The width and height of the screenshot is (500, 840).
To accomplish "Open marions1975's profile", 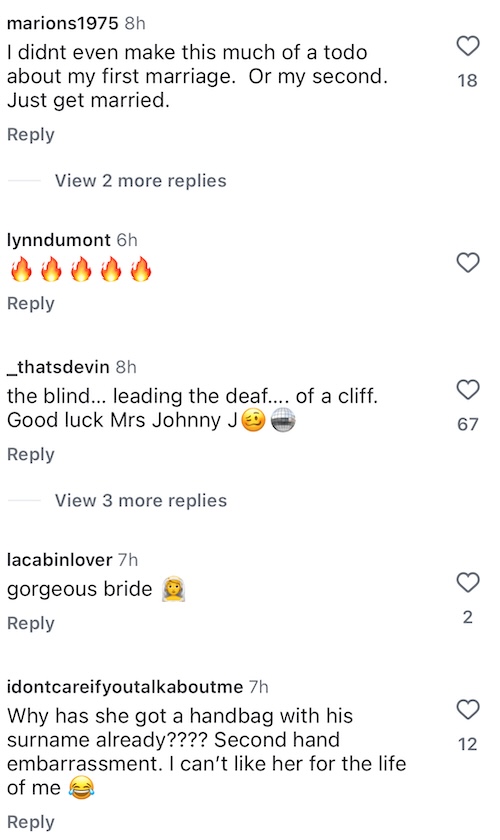I will click(x=62, y=23).
